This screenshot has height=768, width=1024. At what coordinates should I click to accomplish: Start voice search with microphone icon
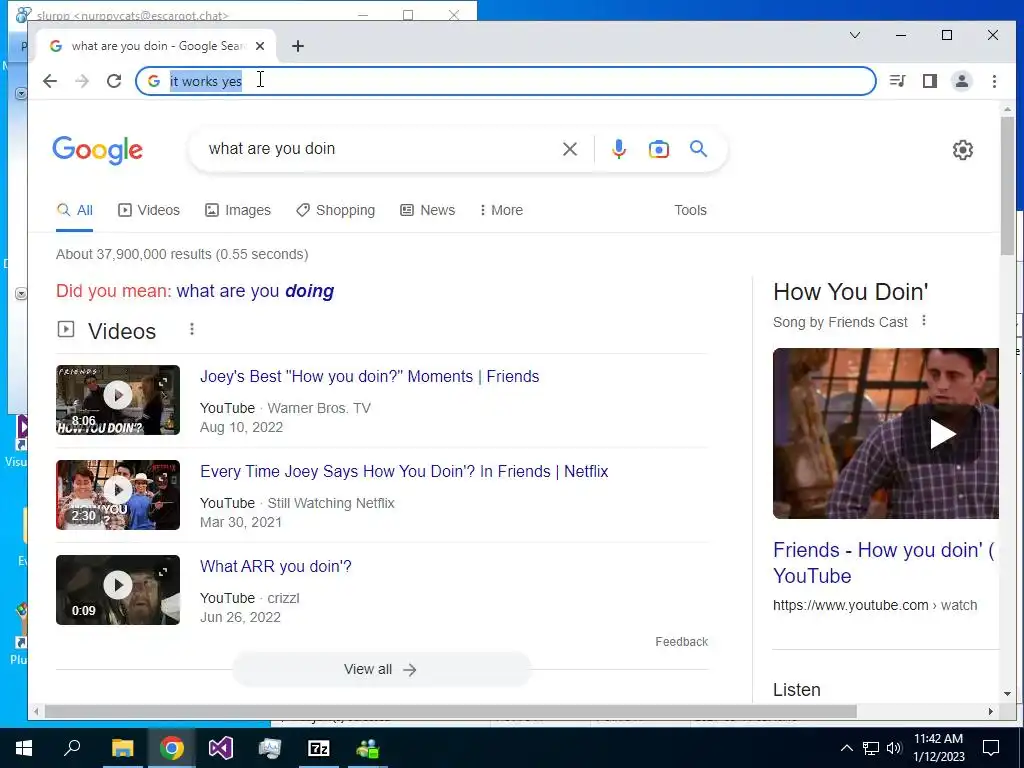618,149
